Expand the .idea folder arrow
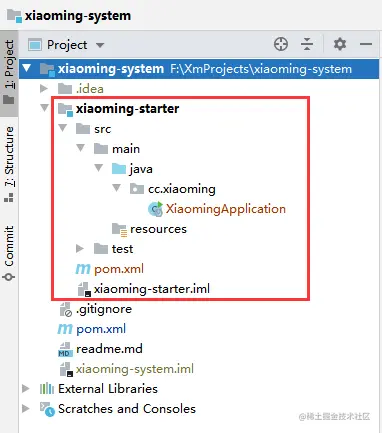This screenshot has height=433, width=382. pos(44,89)
